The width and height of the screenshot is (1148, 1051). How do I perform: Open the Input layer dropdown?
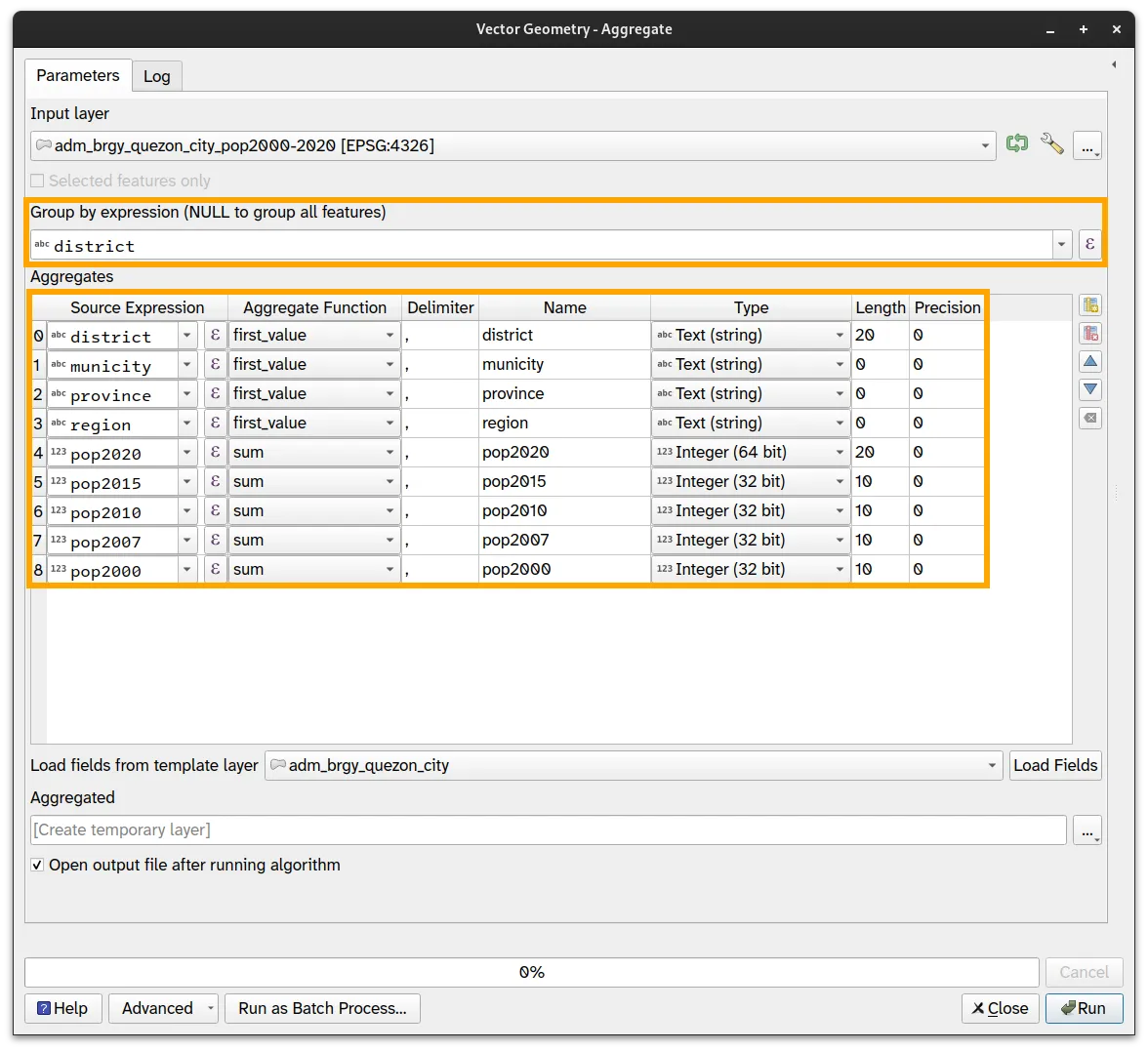tap(985, 145)
